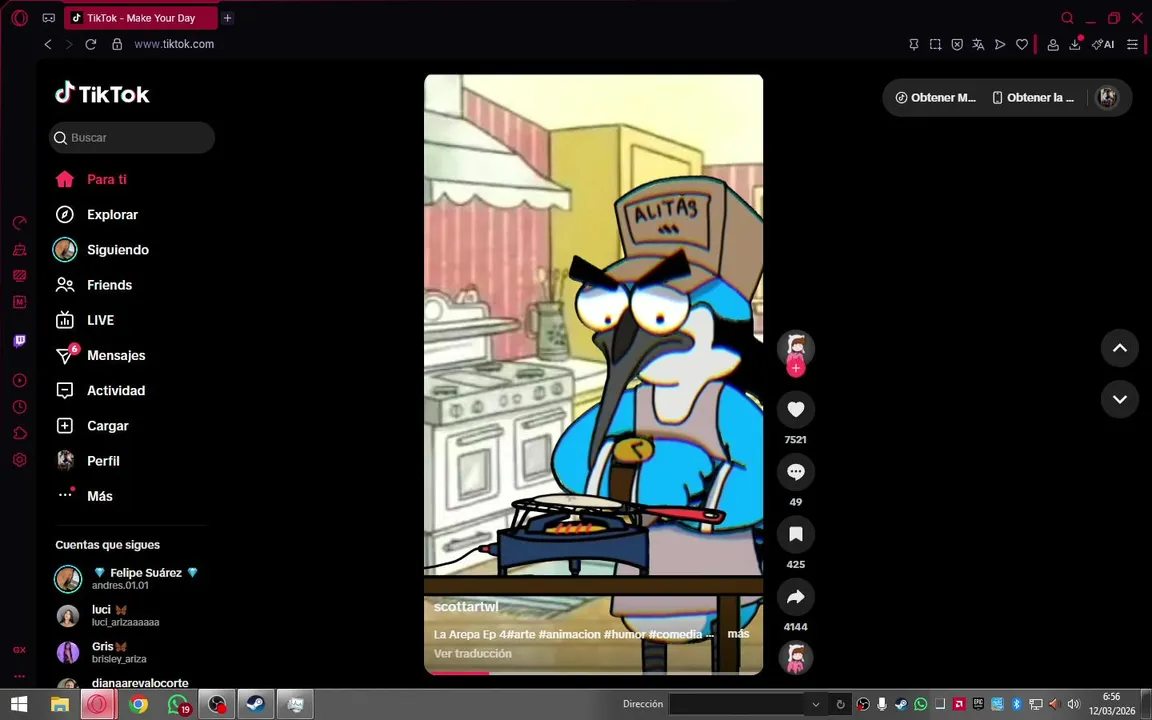Open Windows Start menu
Viewport: 1152px width, 720px height.
tap(19, 704)
